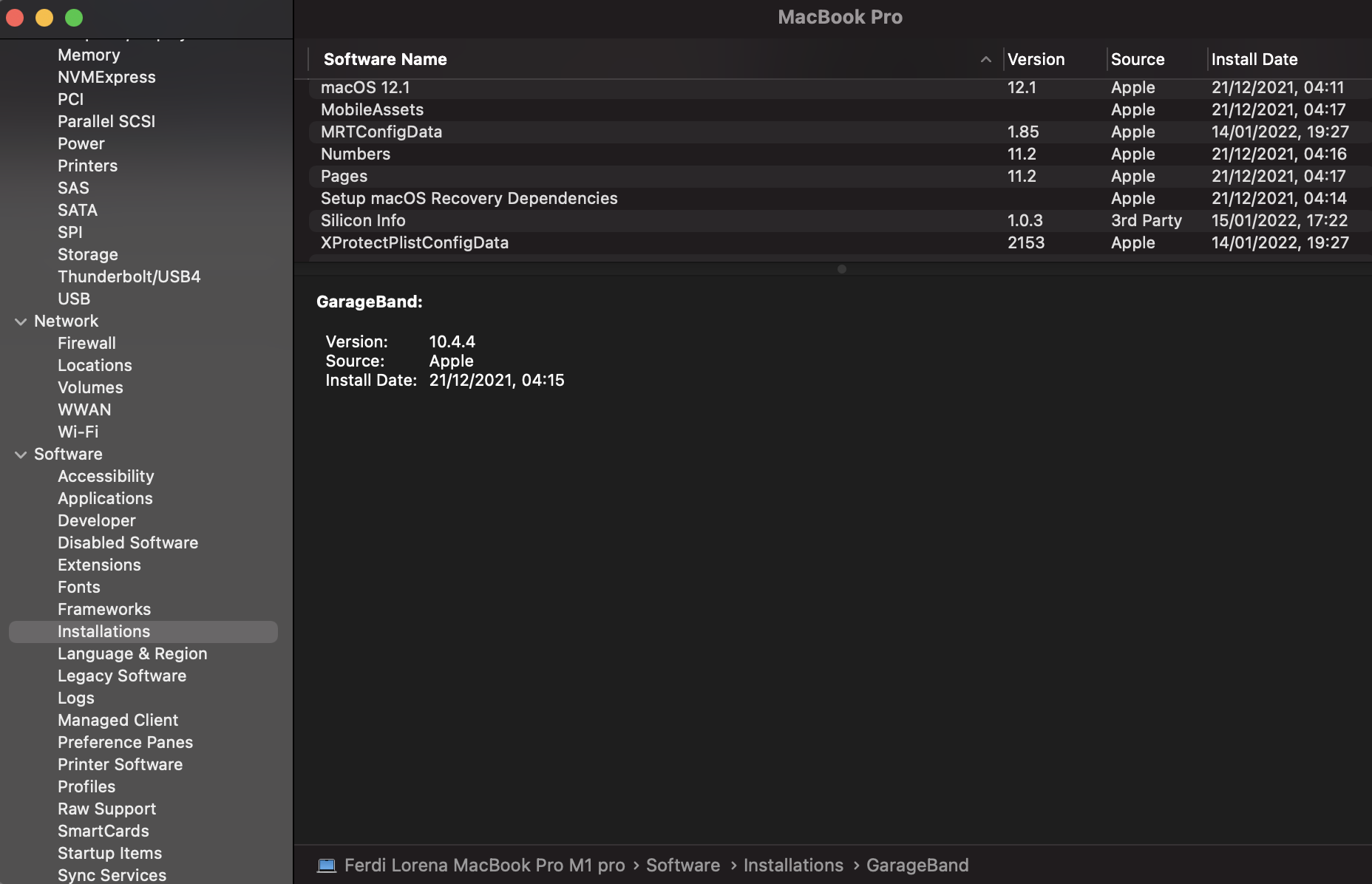This screenshot has width=1372, height=884.
Task: Select NVMExpress in the sidebar
Action: pyautogui.click(x=106, y=78)
